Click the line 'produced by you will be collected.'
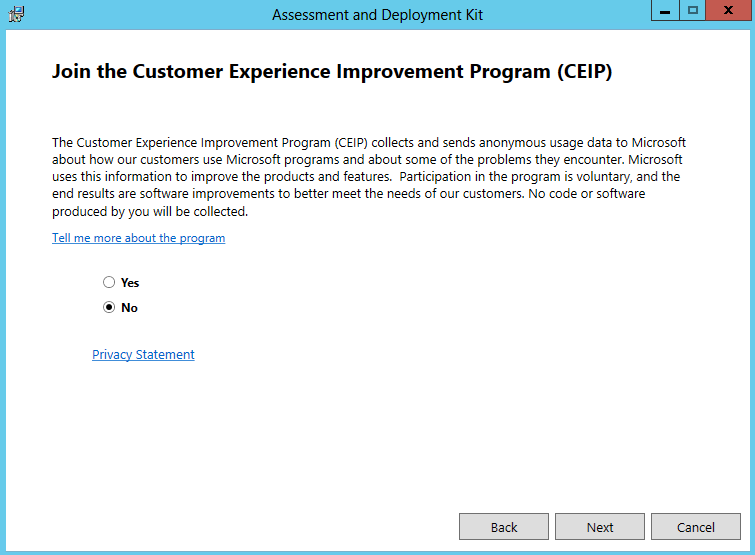This screenshot has height=555, width=755. (150, 211)
